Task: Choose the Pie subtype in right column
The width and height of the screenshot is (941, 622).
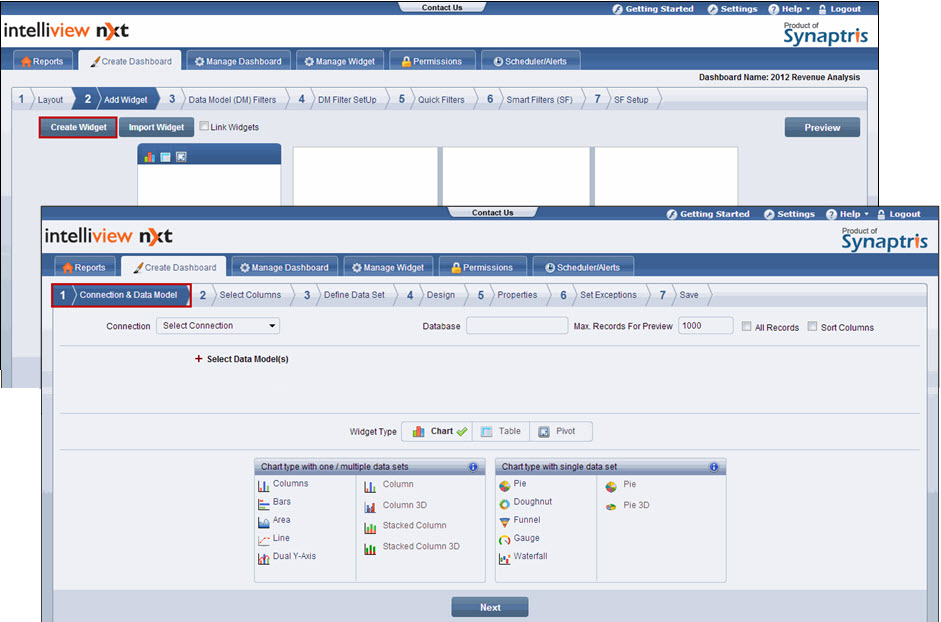Action: pos(621,485)
